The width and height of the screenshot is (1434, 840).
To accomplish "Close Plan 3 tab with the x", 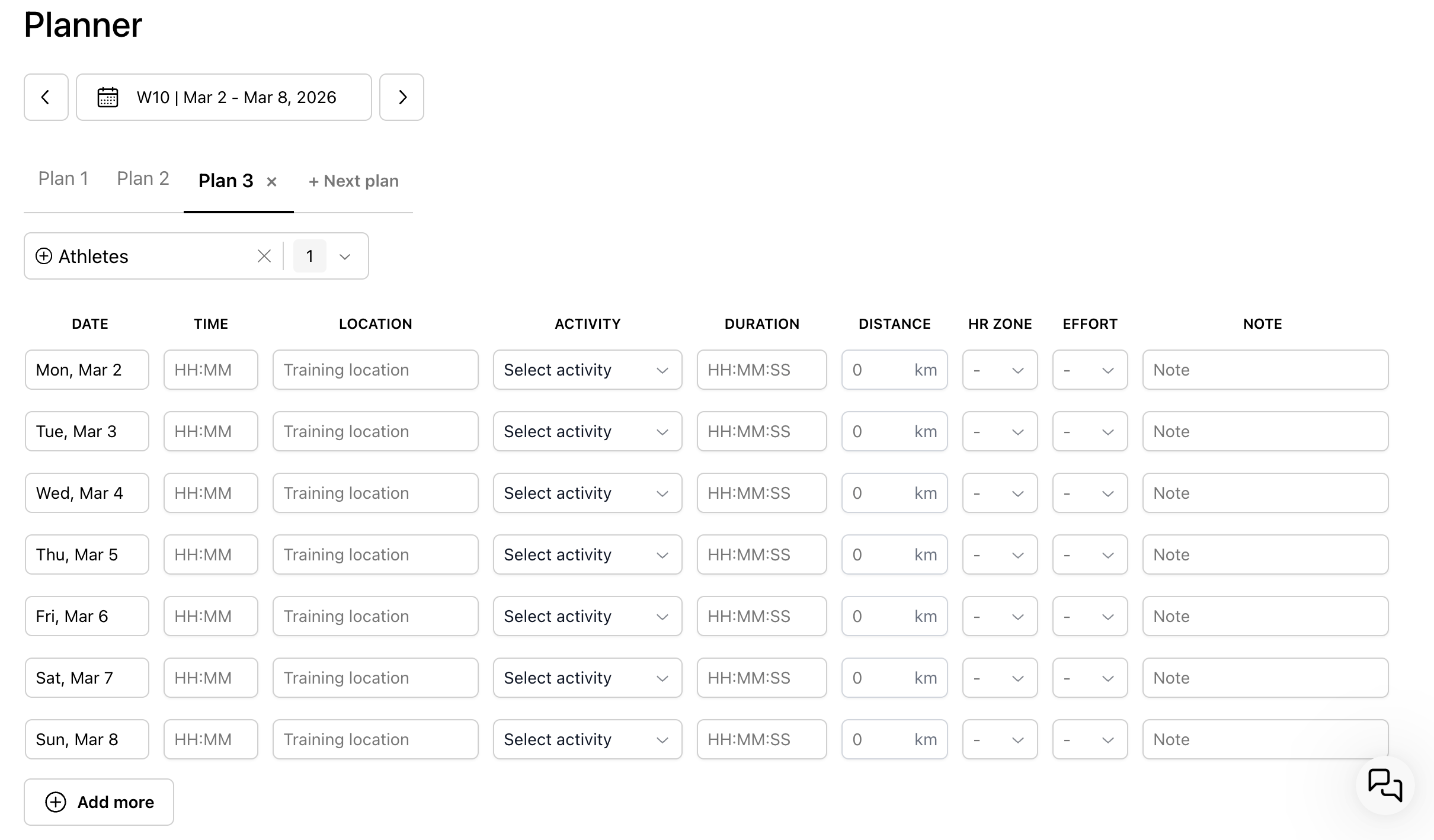I will 271,182.
